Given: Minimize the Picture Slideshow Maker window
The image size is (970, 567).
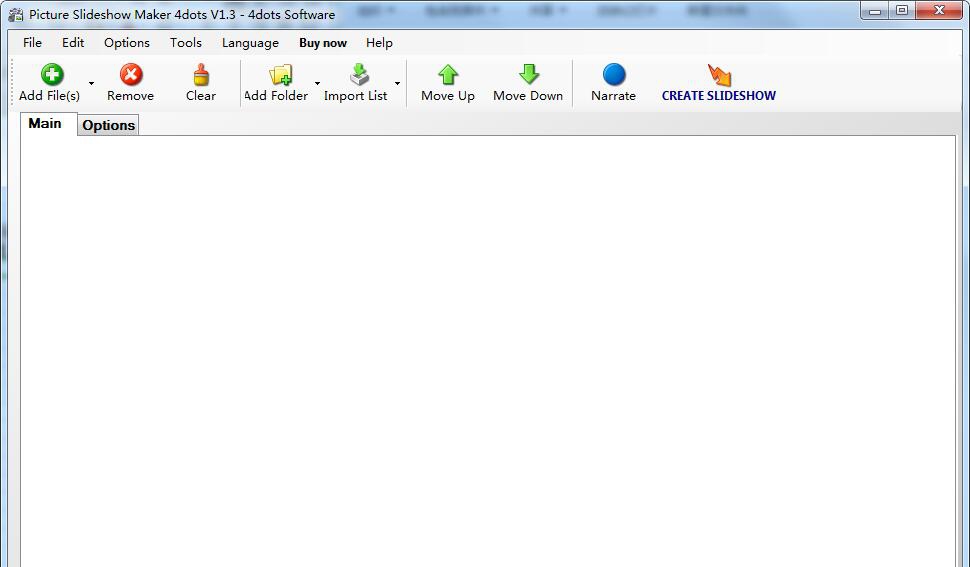Looking at the screenshot, I should [x=875, y=11].
